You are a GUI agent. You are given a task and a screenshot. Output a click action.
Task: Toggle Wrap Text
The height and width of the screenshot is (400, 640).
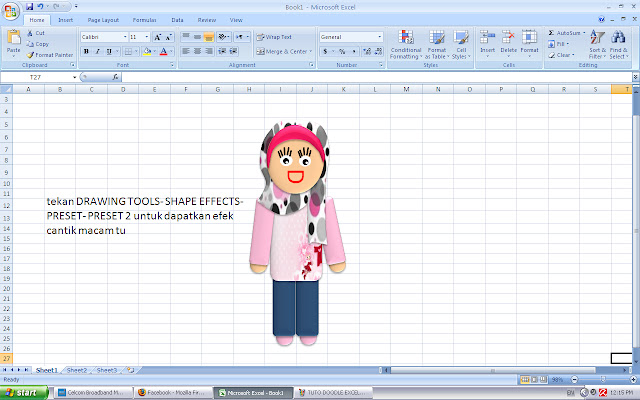tap(274, 37)
